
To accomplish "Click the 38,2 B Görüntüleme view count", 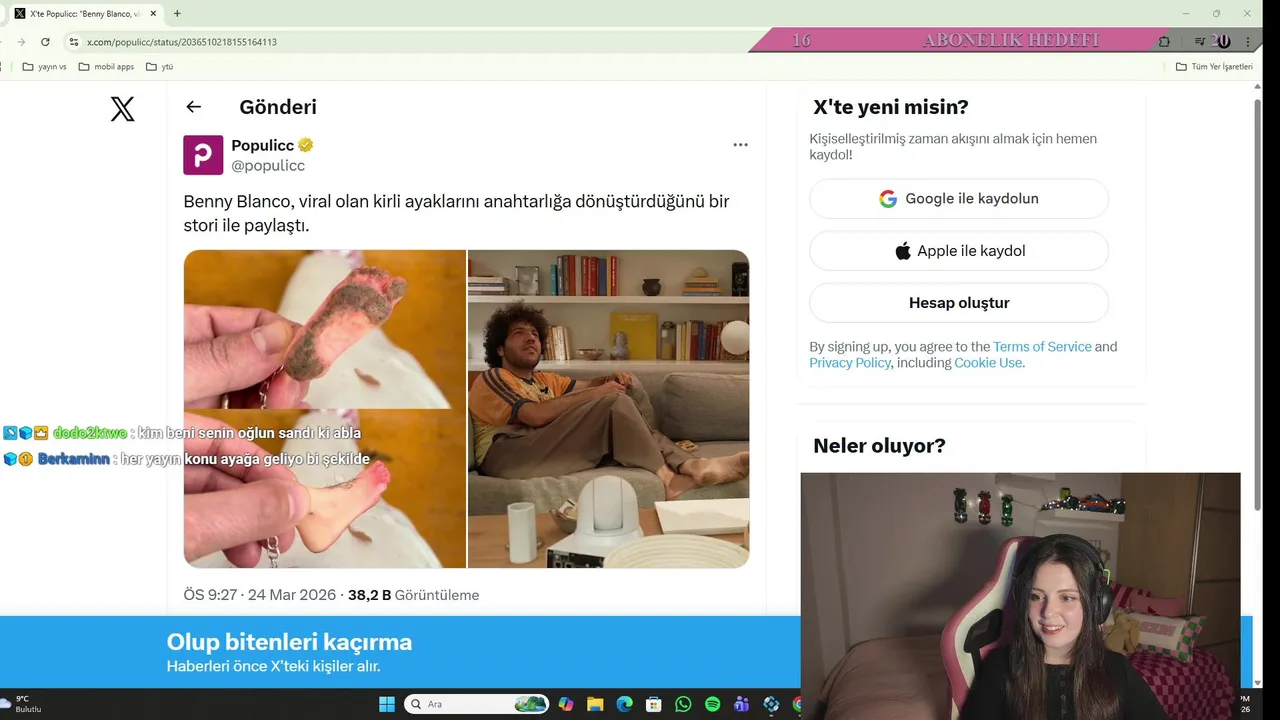I will point(413,595).
